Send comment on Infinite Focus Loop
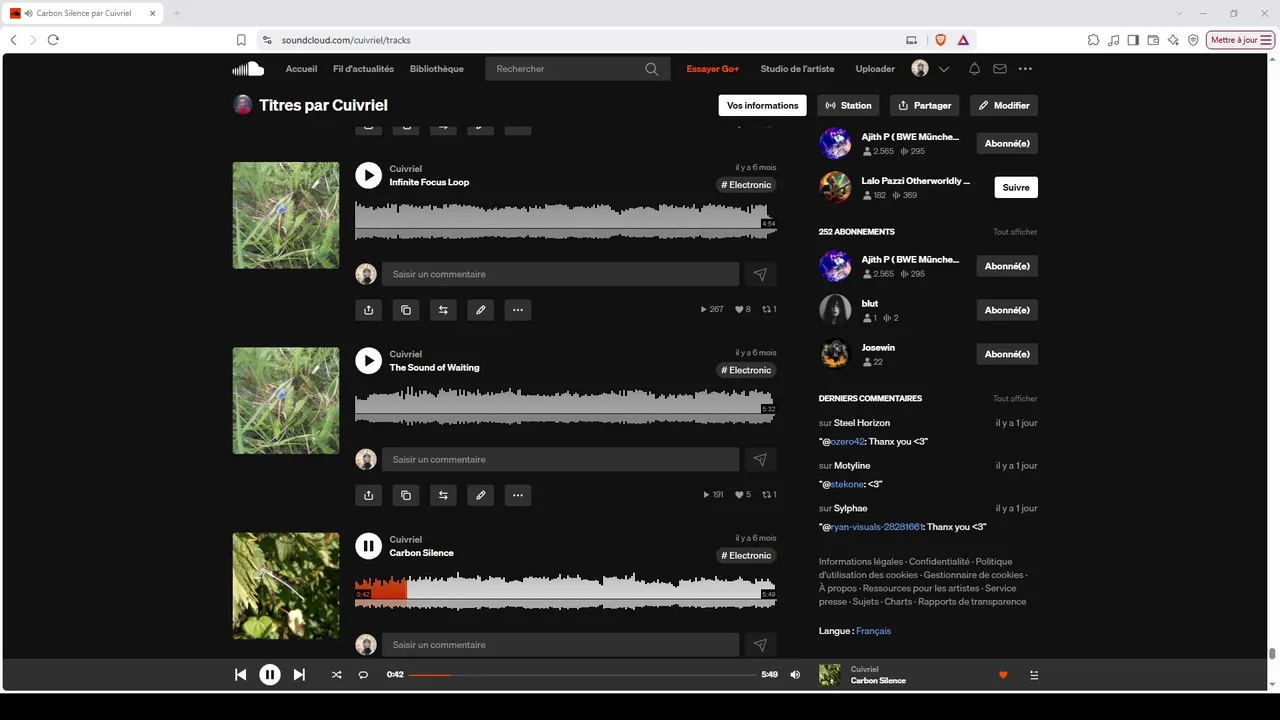The height and width of the screenshot is (720, 1280). 760,274
